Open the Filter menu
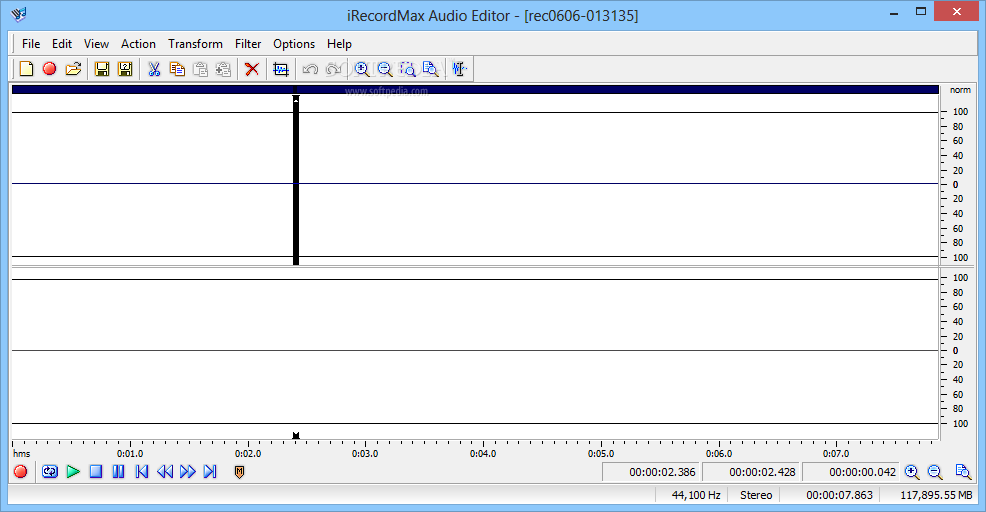The image size is (986, 512). coord(248,43)
